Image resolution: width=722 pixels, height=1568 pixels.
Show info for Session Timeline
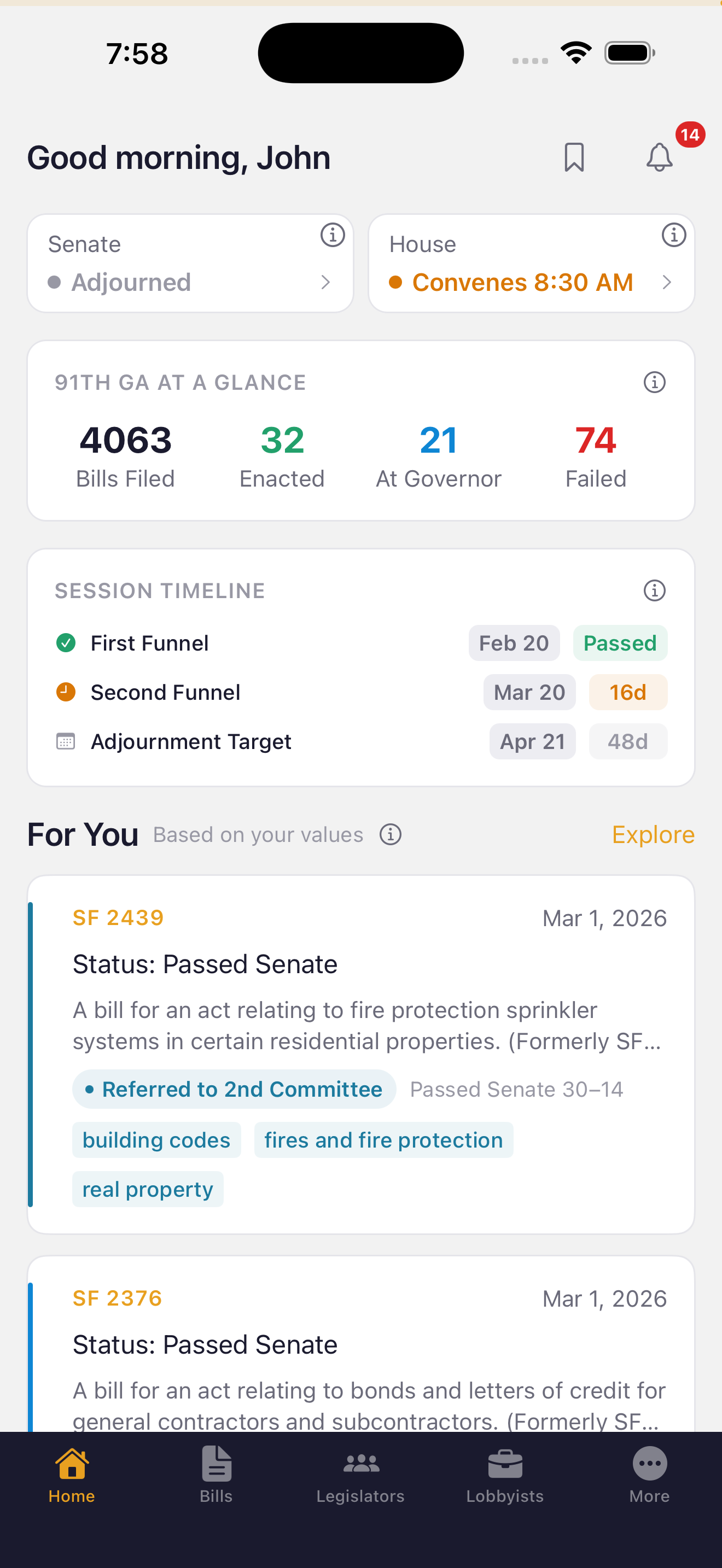tap(654, 590)
